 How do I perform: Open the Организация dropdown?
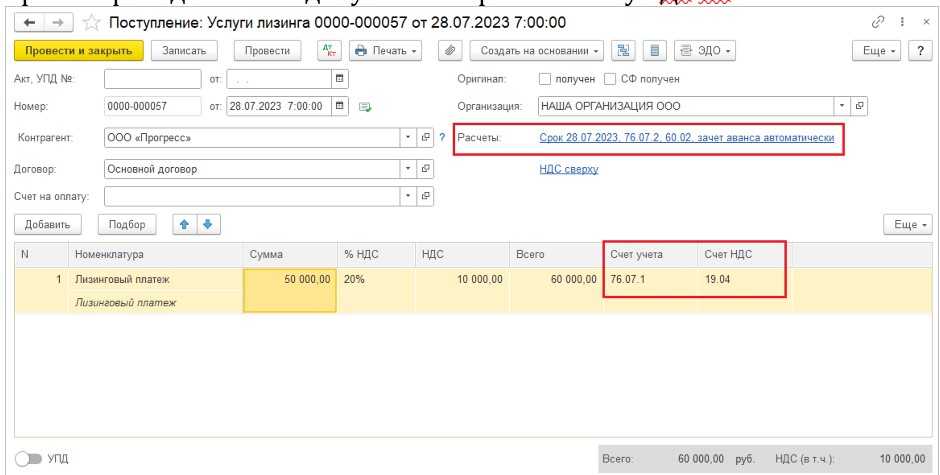tap(842, 106)
